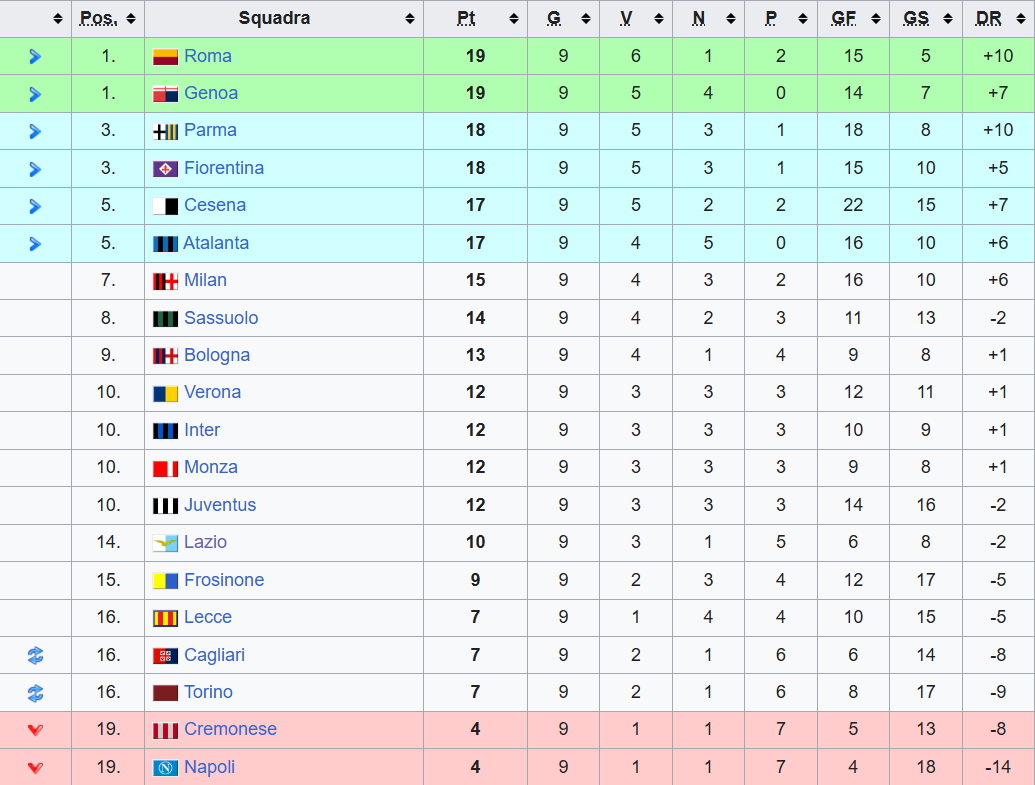Open the Juventus team link

click(220, 505)
